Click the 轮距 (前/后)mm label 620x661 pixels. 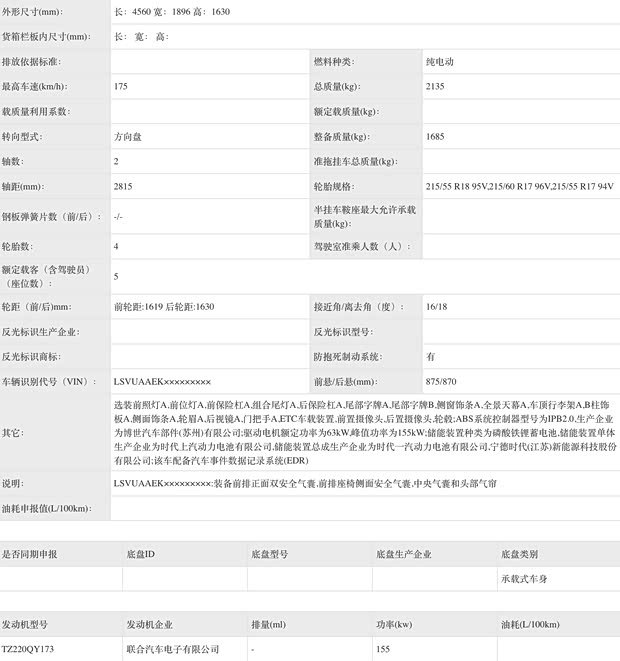(37, 307)
